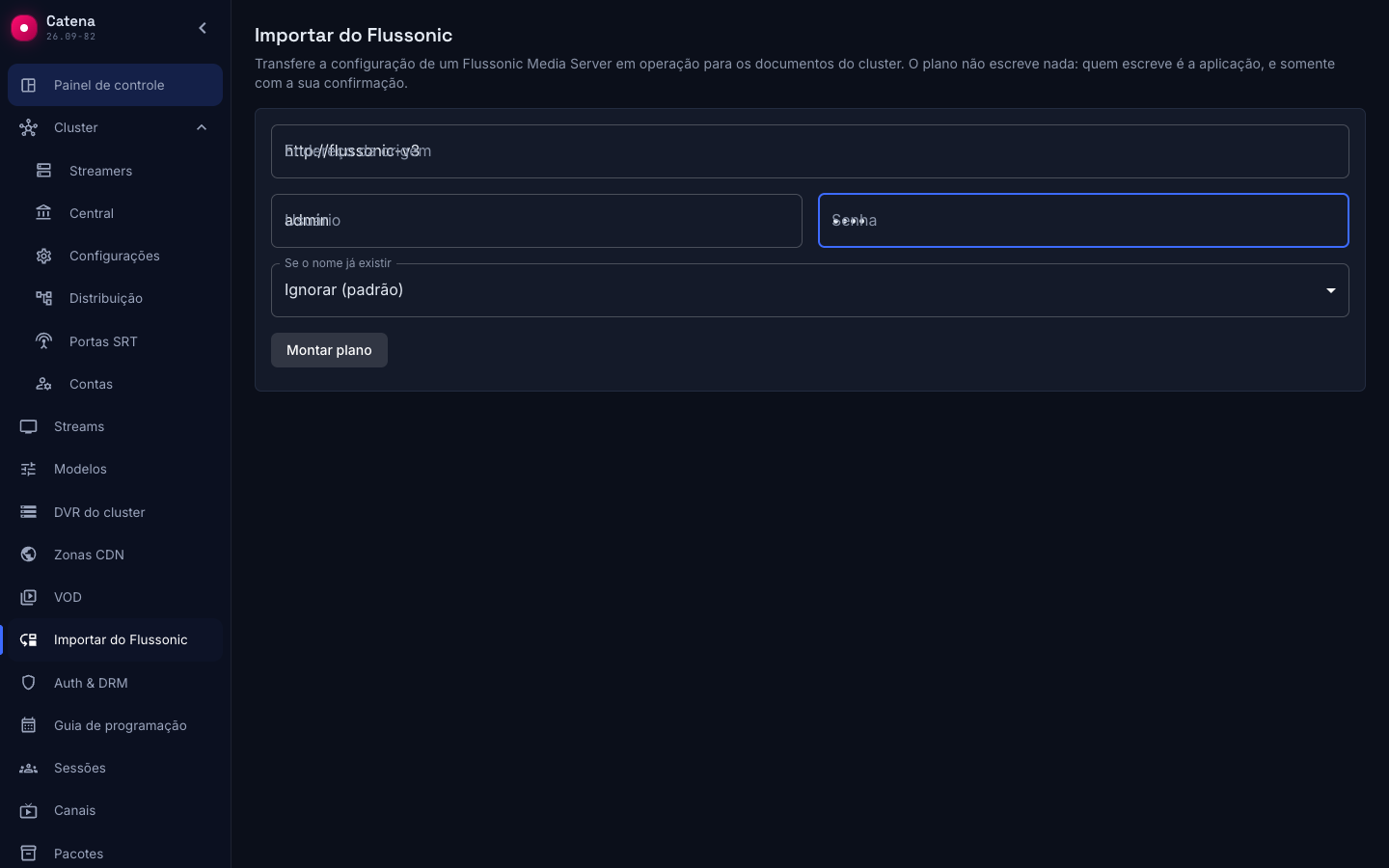Click the Catena logo icon
Screen dimensions: 1389x868
coord(24,28)
